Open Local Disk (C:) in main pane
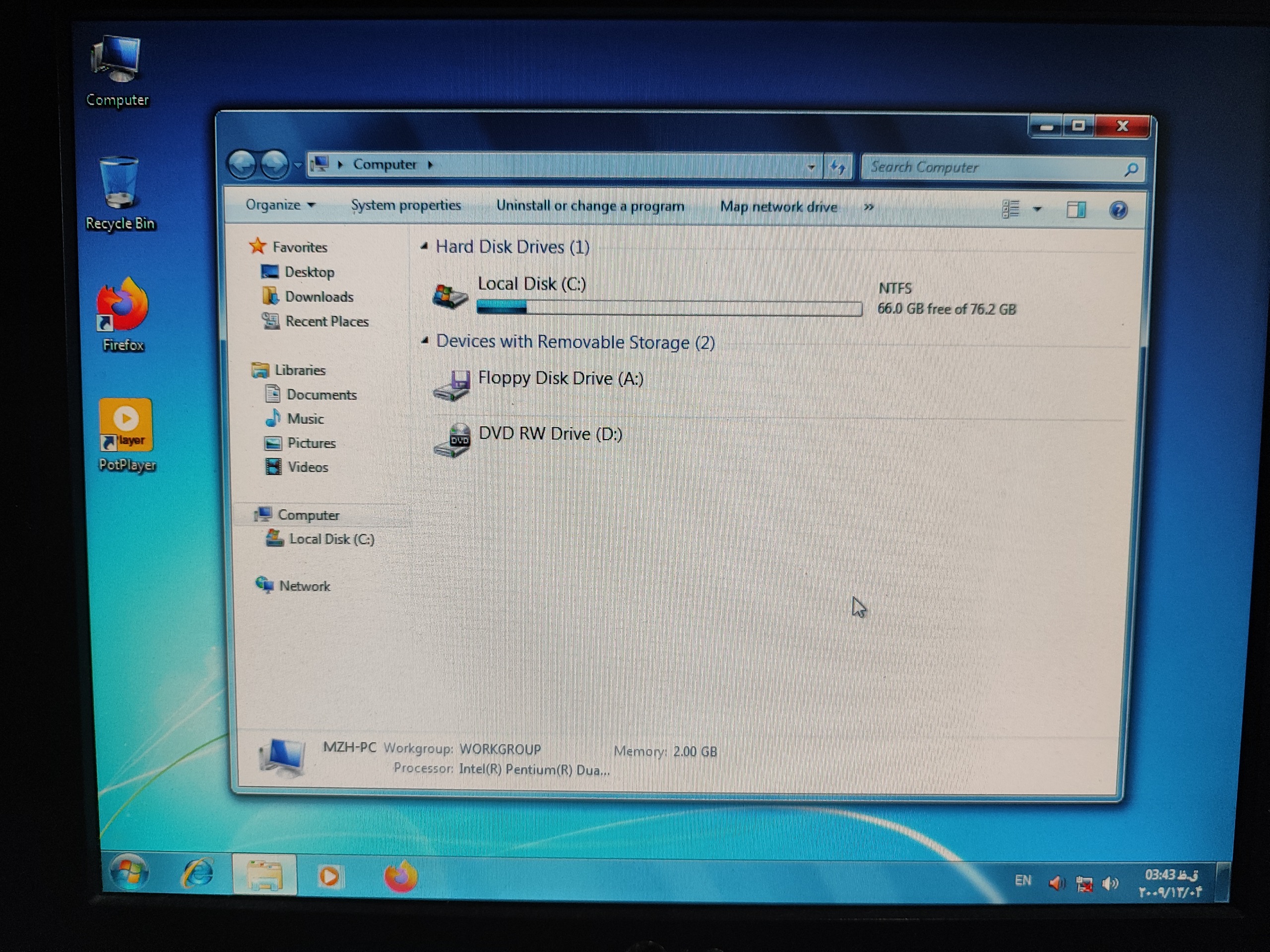The width and height of the screenshot is (1270, 952). point(532,284)
